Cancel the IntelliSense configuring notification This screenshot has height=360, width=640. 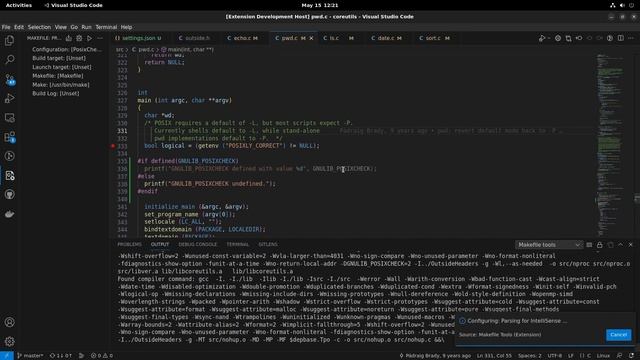pos(618,335)
